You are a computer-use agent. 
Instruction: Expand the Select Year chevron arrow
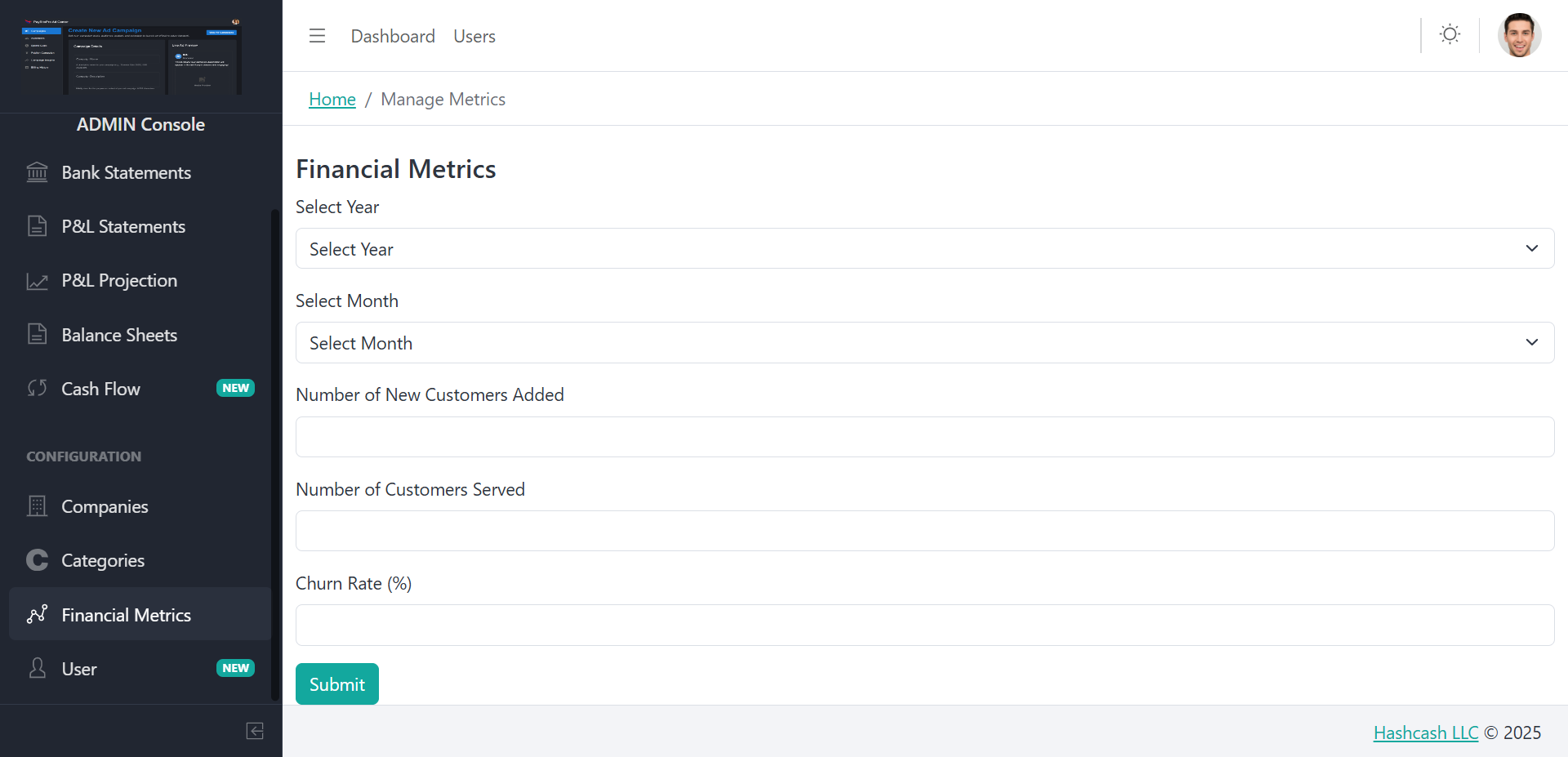(x=1532, y=248)
